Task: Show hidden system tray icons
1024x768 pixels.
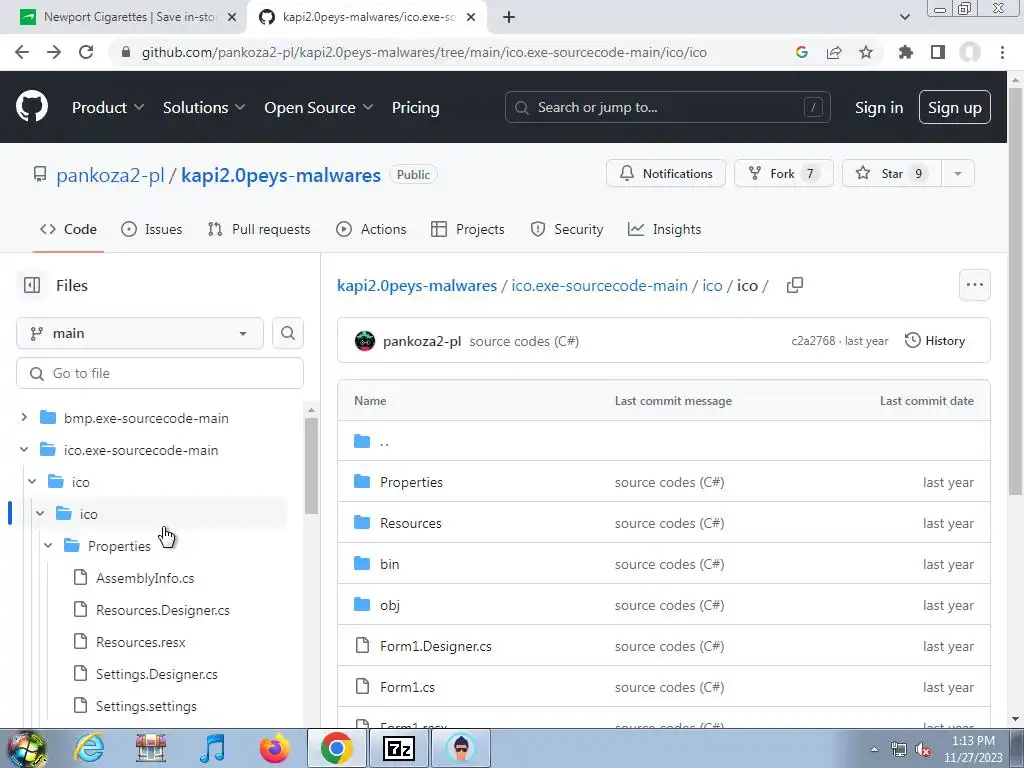Action: coord(874,750)
